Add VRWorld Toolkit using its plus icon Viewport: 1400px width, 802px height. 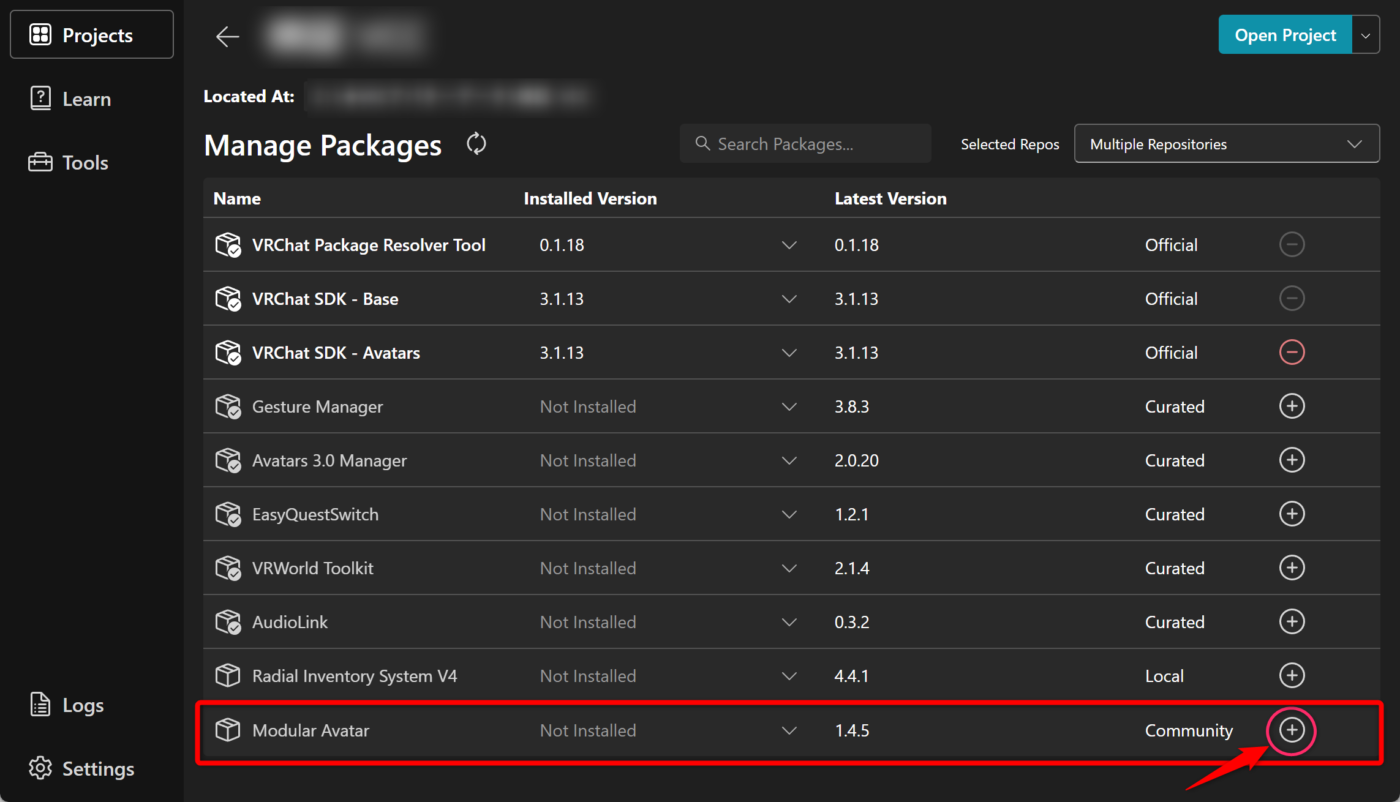tap(1292, 568)
